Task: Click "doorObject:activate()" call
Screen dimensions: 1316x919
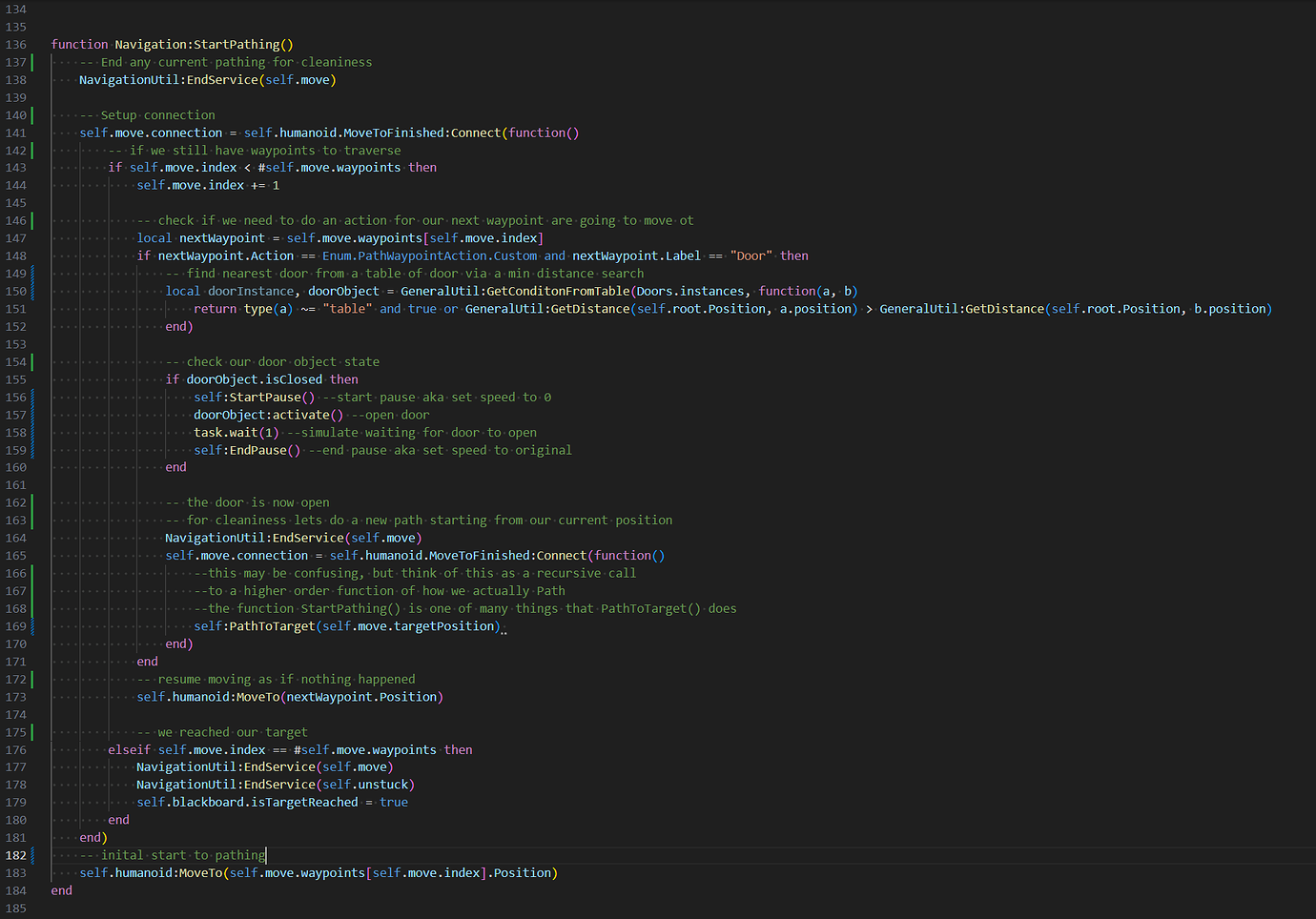Action: point(269,415)
